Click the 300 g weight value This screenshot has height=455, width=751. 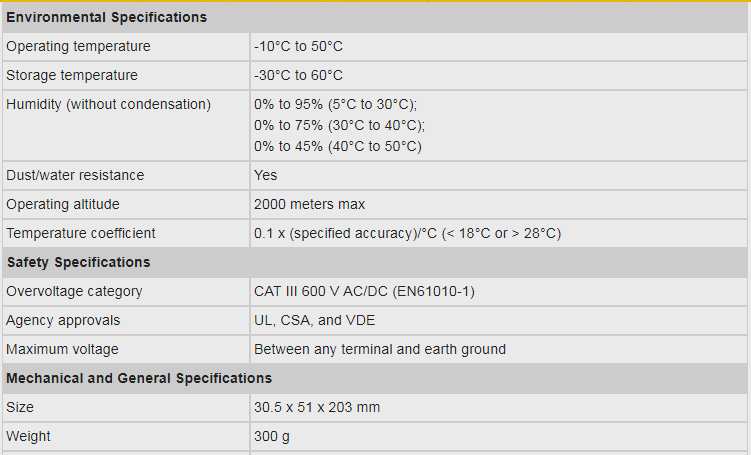[x=272, y=436]
